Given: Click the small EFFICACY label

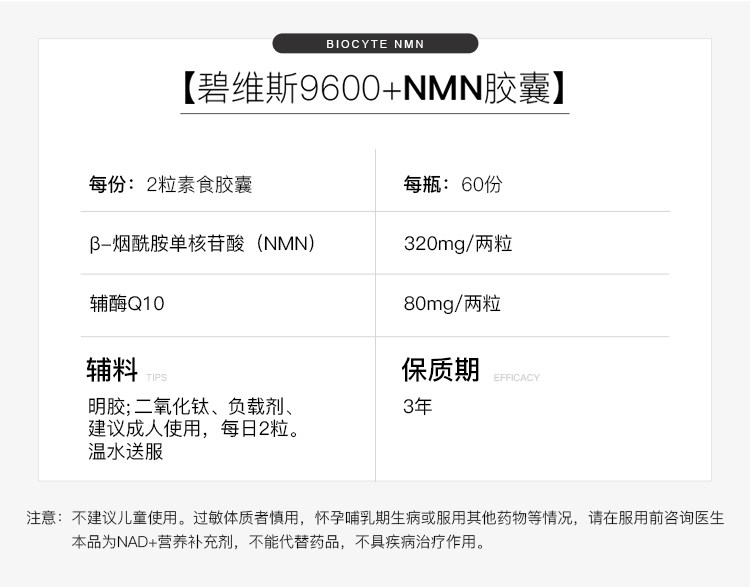Looking at the screenshot, I should click(516, 377).
